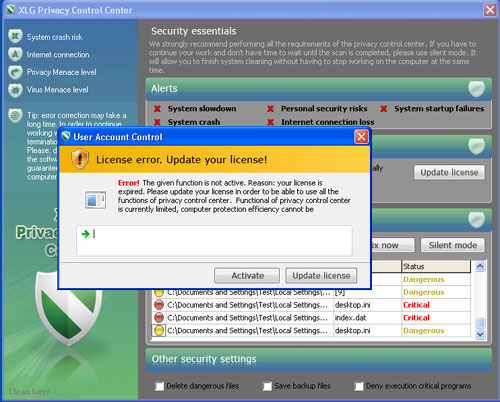Click Update license button in the dialog

321,276
